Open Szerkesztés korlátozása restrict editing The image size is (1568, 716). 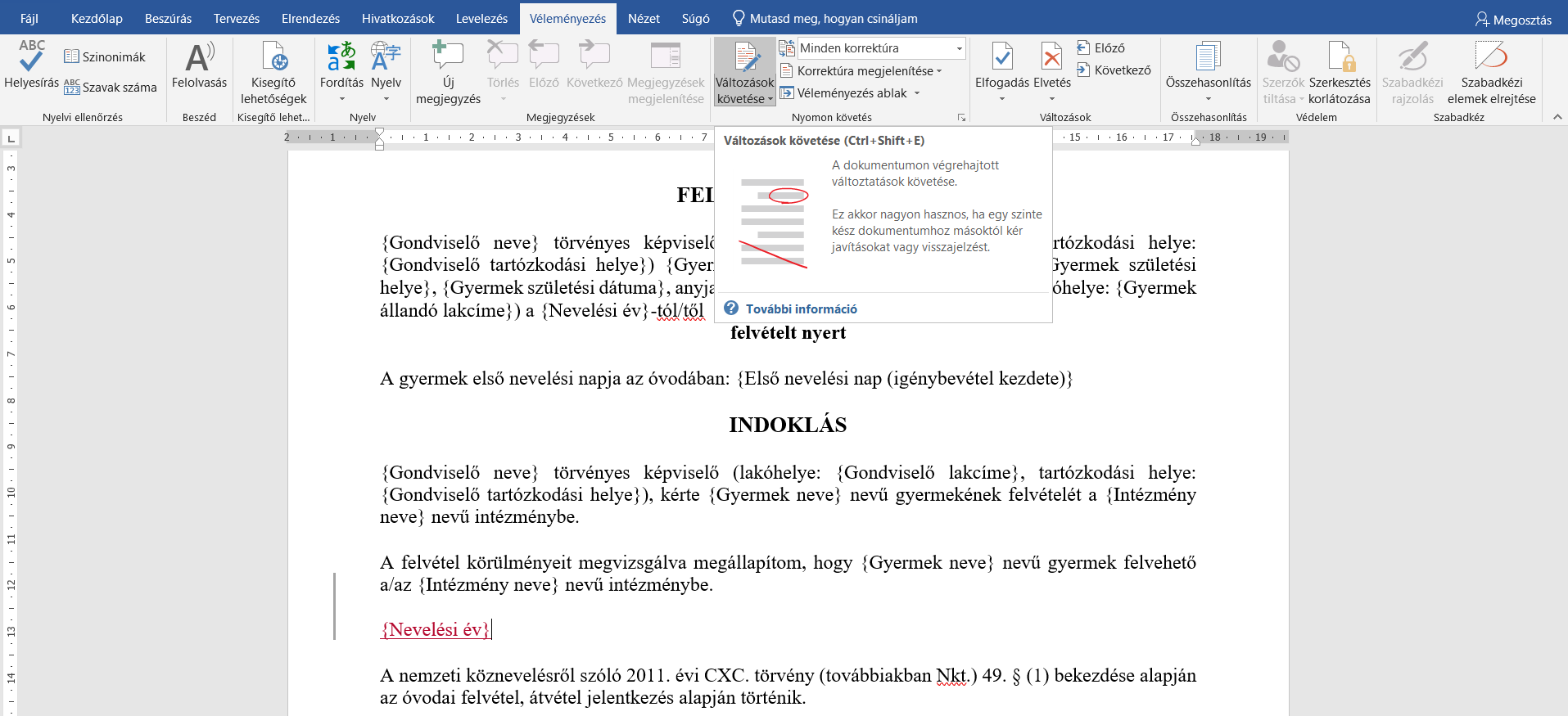point(1340,73)
